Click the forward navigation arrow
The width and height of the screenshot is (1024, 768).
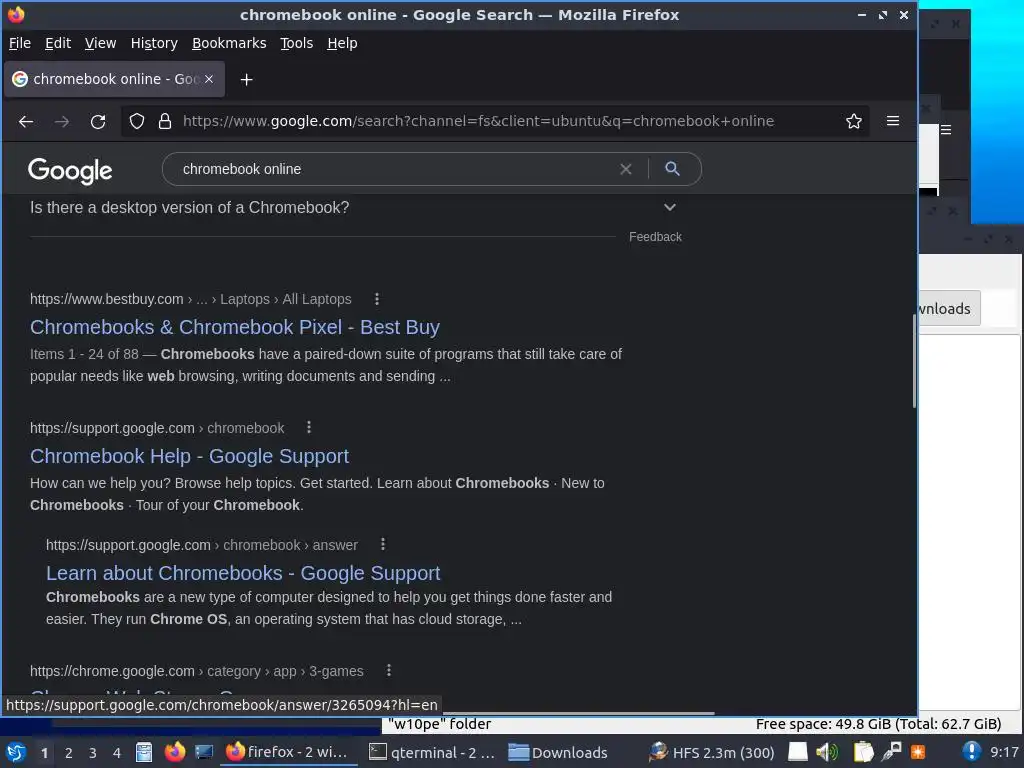62,121
